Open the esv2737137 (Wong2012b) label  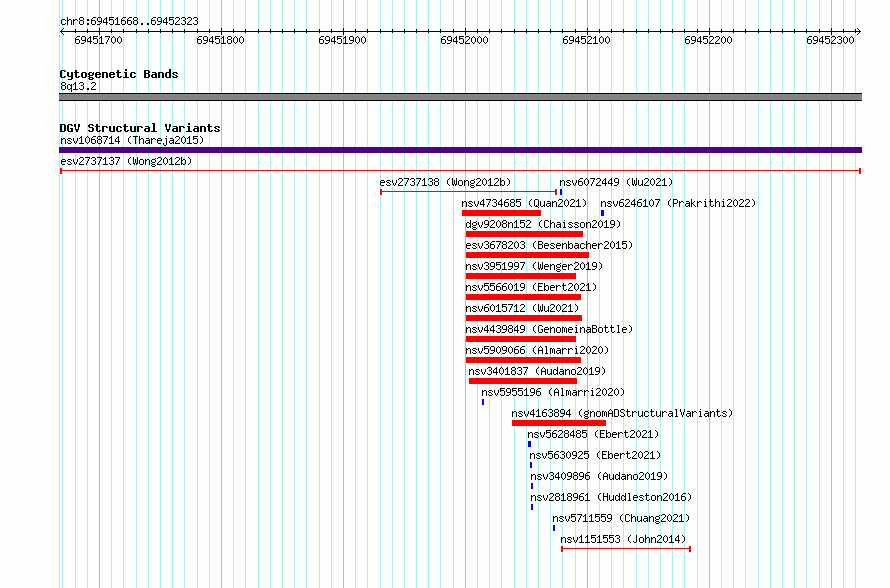[x=126, y=161]
